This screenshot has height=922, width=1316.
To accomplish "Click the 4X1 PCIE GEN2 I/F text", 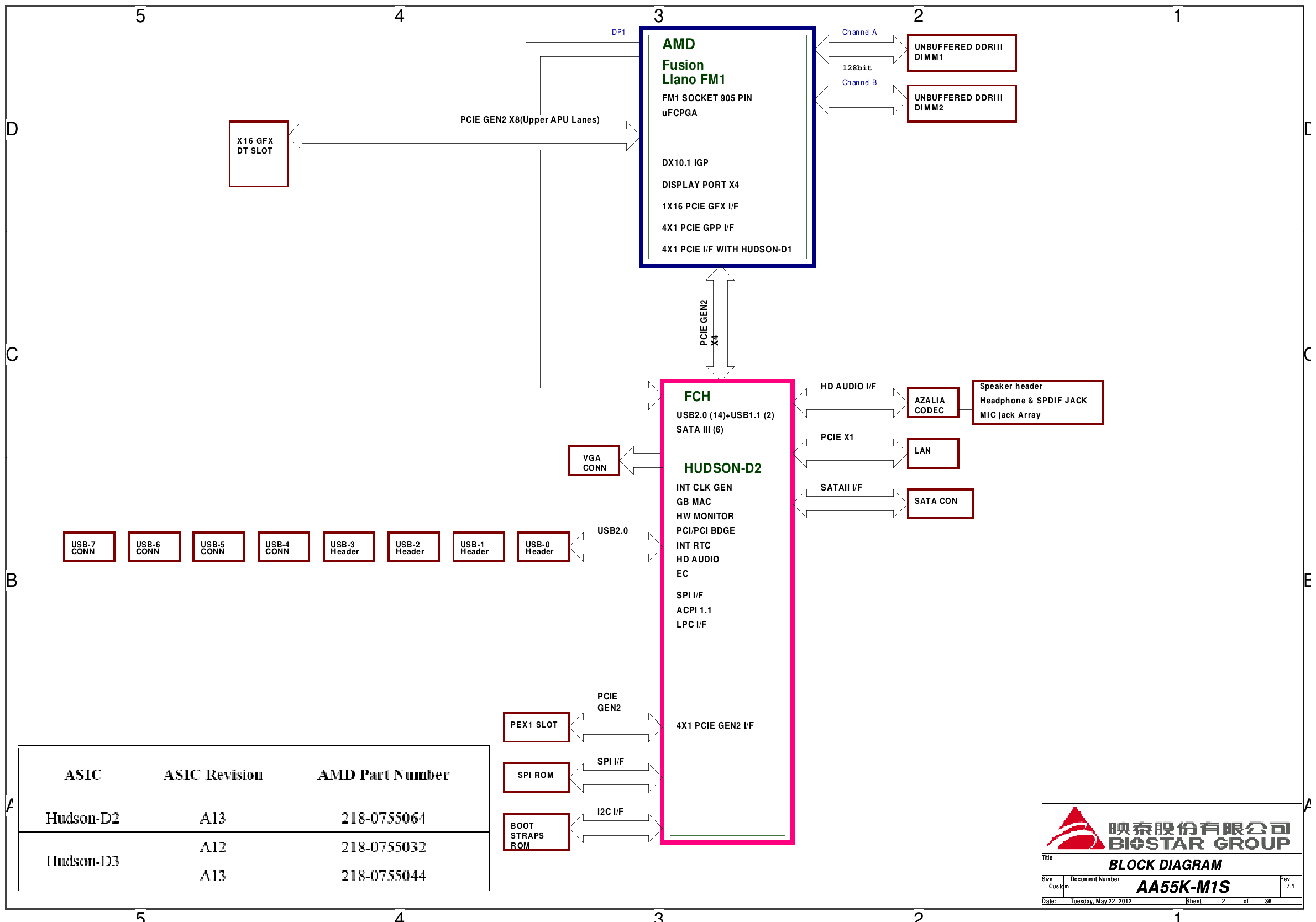I will [x=715, y=725].
